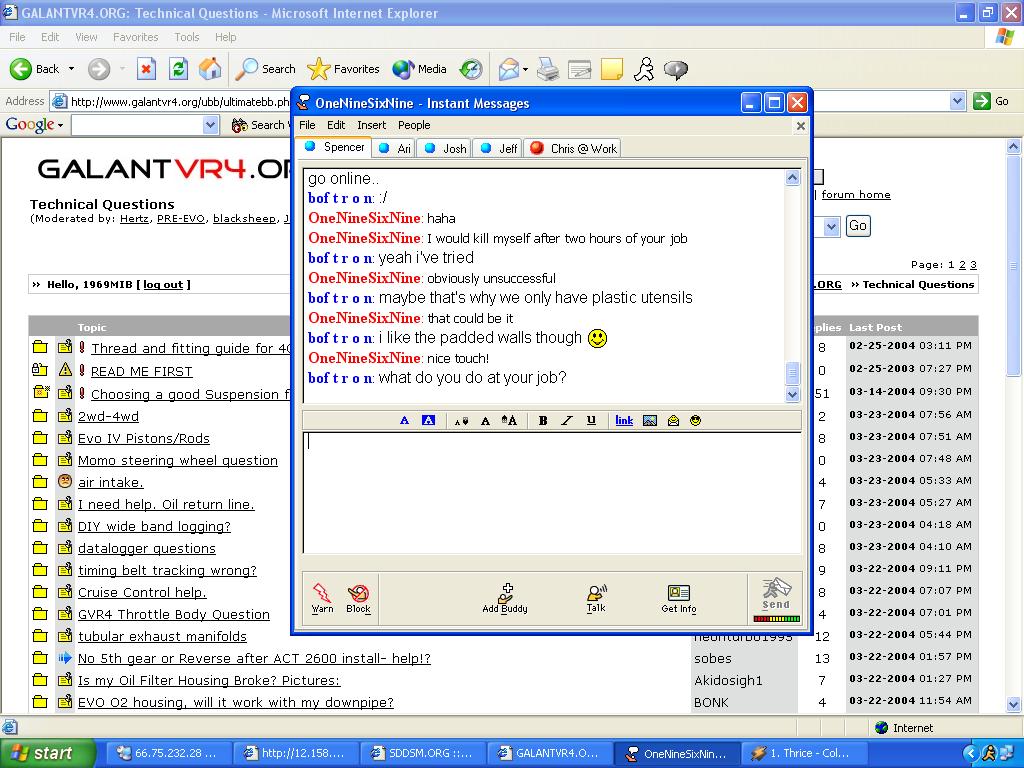
Task: Open the People menu in Instant Messages
Action: pyautogui.click(x=414, y=125)
